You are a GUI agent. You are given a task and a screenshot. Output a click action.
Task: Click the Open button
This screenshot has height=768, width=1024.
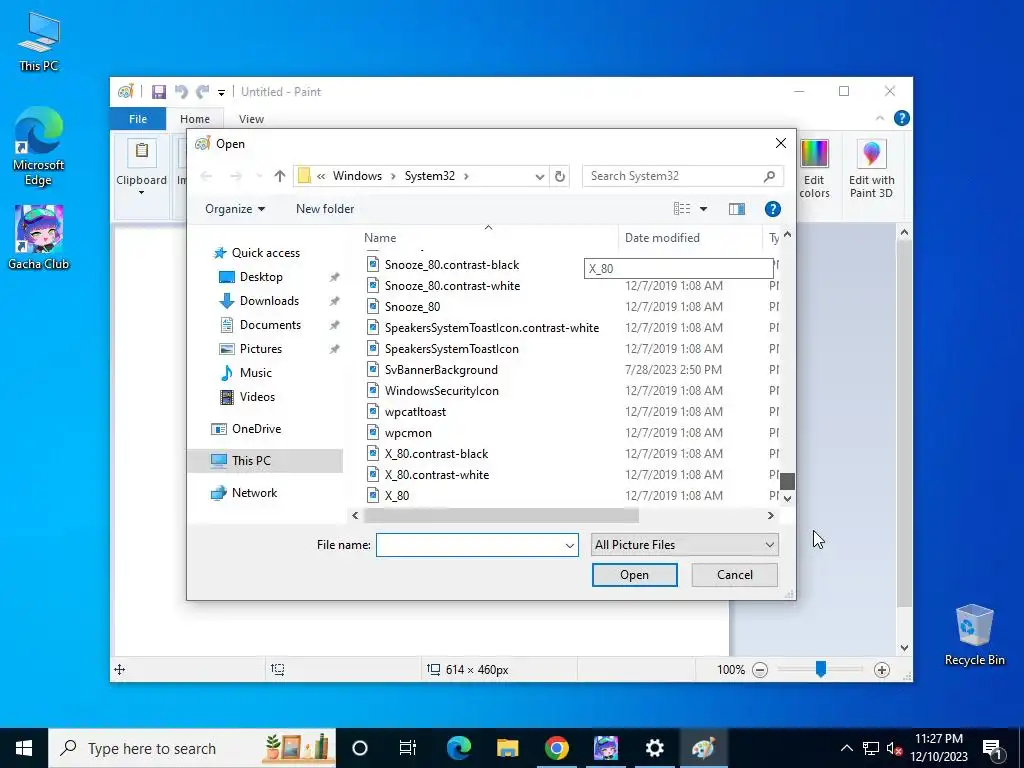(x=634, y=575)
